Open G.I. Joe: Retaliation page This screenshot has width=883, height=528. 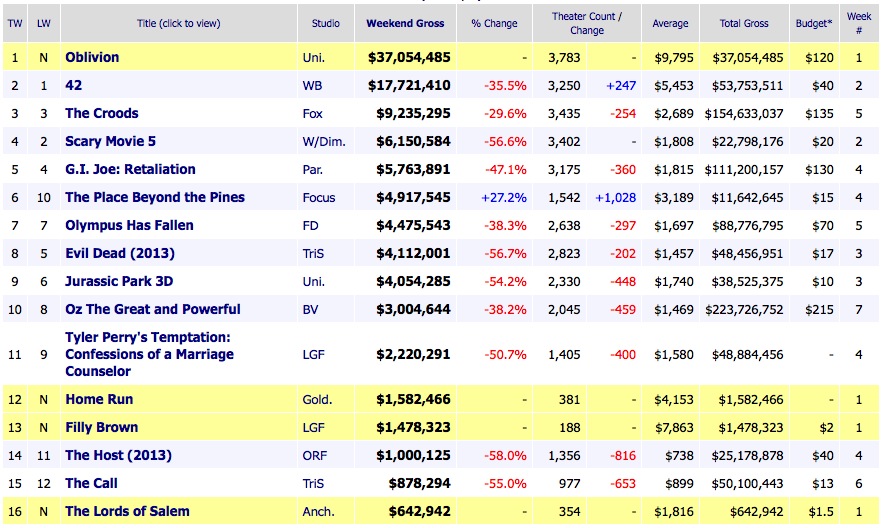click(x=130, y=170)
